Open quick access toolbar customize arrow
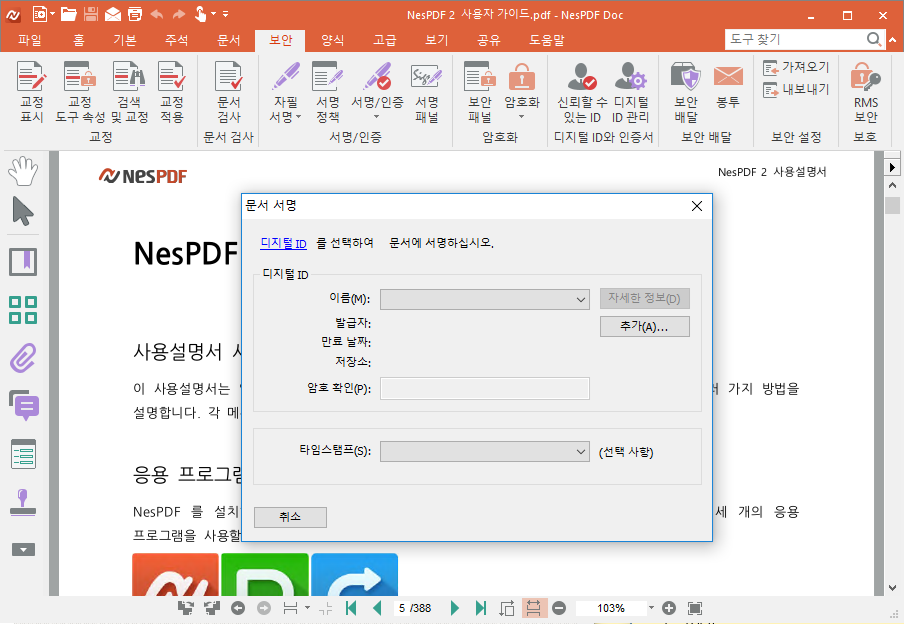 tap(225, 14)
